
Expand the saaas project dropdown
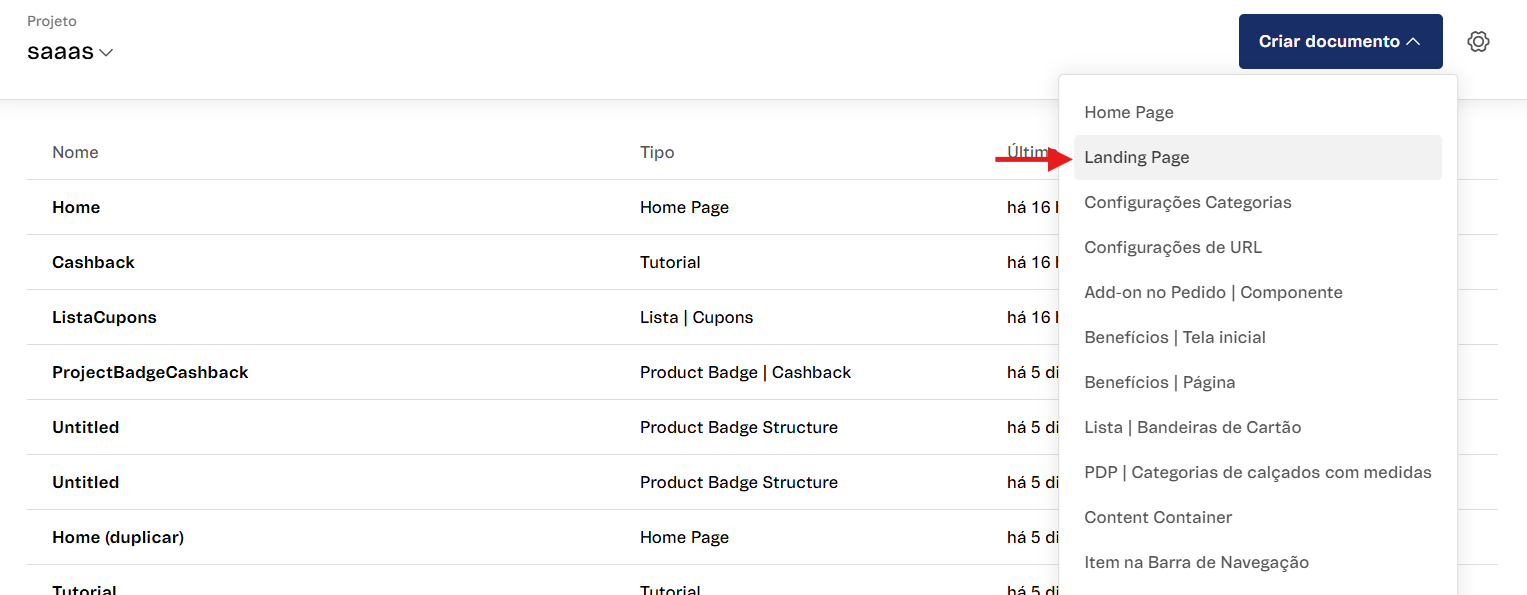pyautogui.click(x=70, y=52)
